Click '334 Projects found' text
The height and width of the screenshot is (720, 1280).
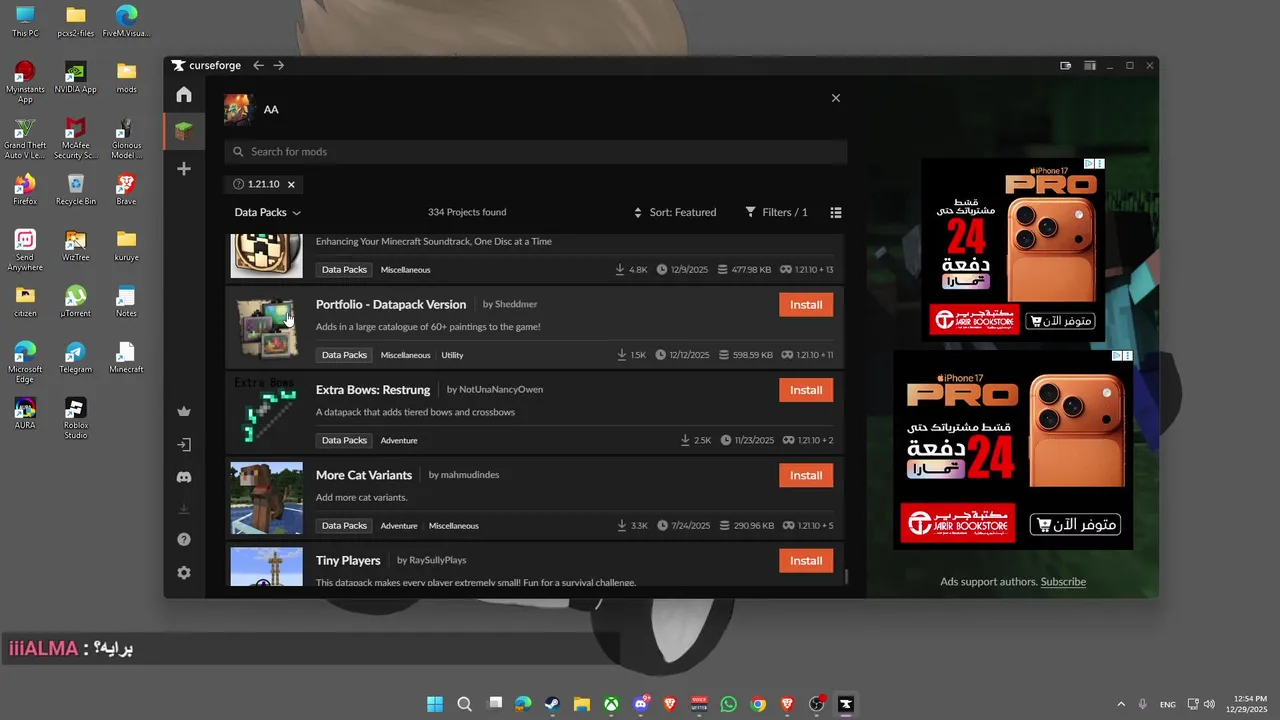467,212
